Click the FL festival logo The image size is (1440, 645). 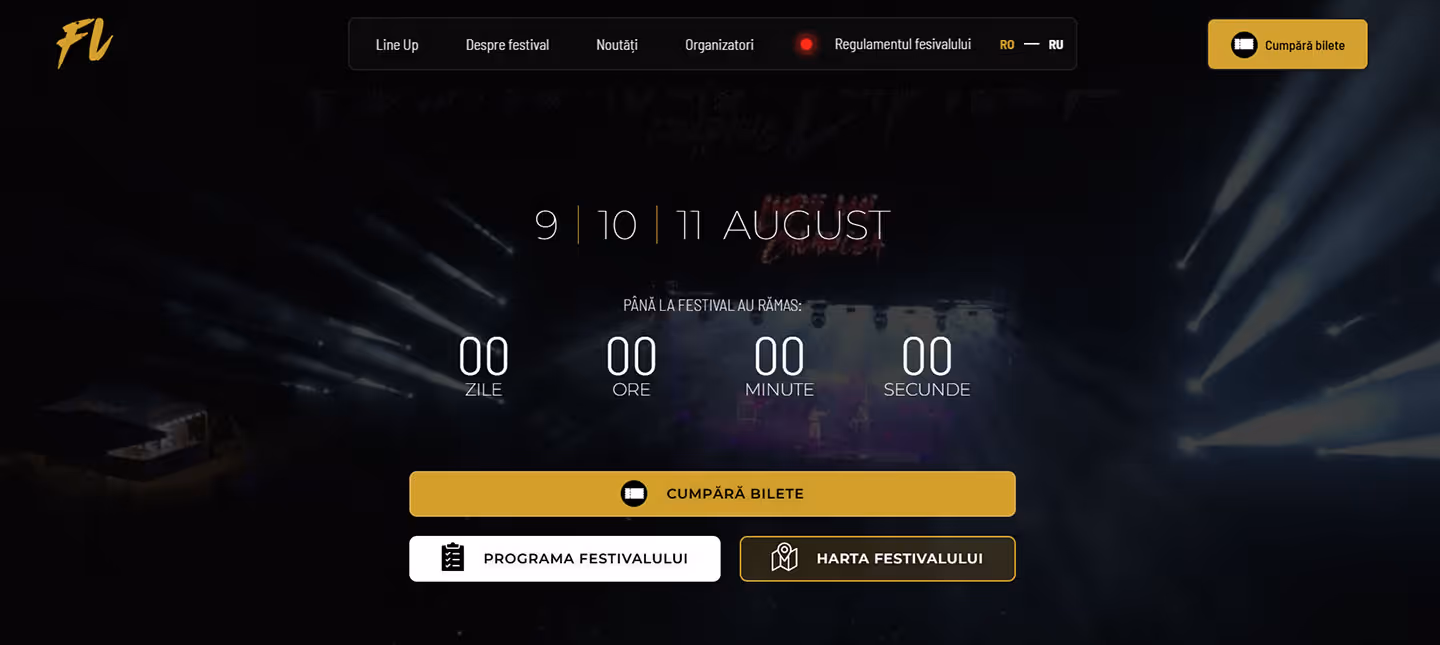point(85,44)
